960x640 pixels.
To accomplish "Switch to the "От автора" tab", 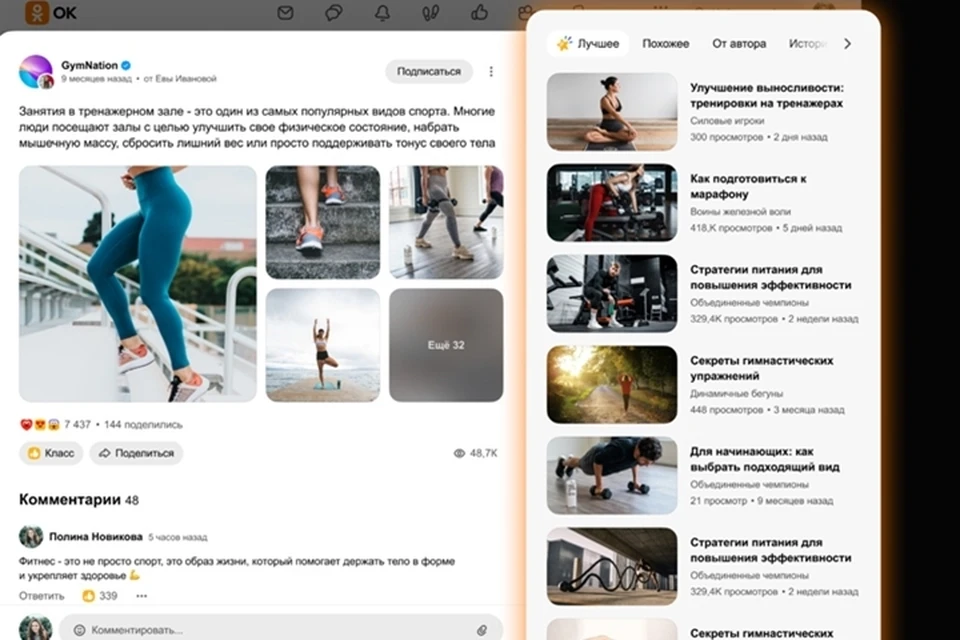I will 739,43.
